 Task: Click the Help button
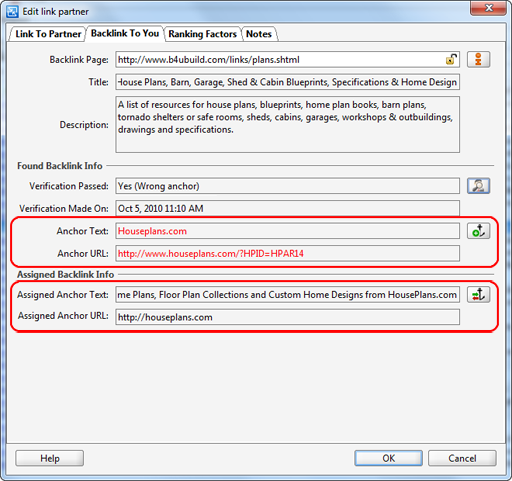click(50, 458)
